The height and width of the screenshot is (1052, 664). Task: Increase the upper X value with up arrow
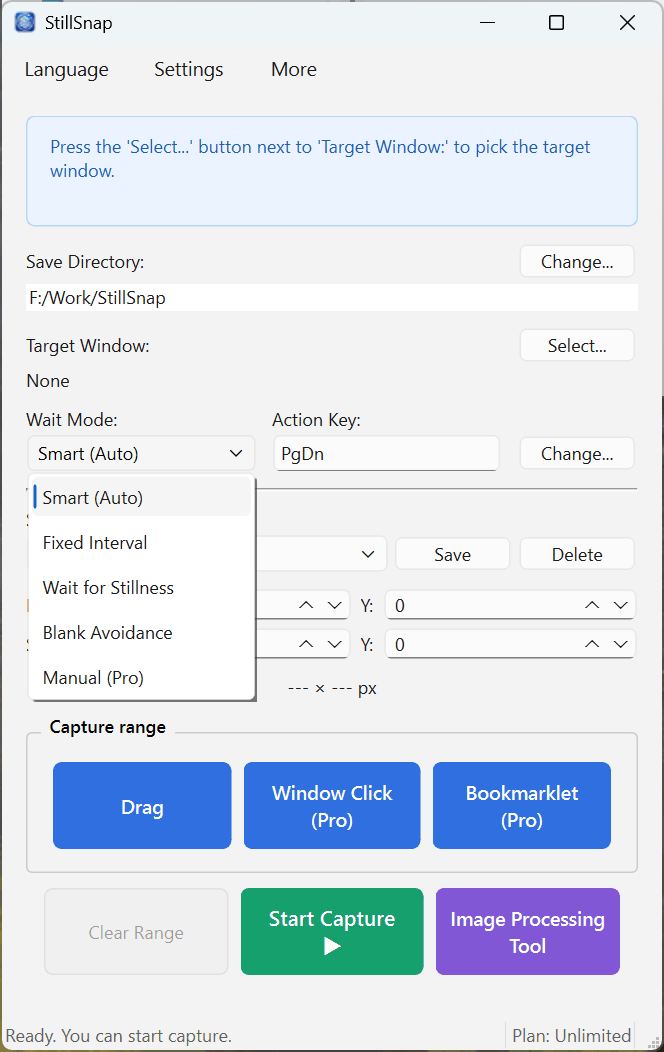click(307, 605)
